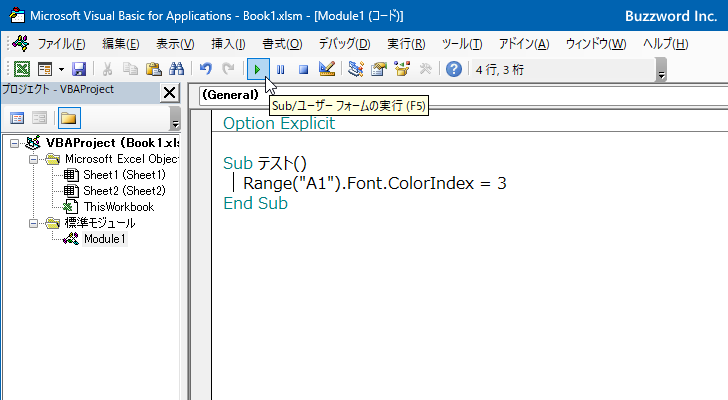Open the ウィンドウ(W) menu

pos(596,44)
